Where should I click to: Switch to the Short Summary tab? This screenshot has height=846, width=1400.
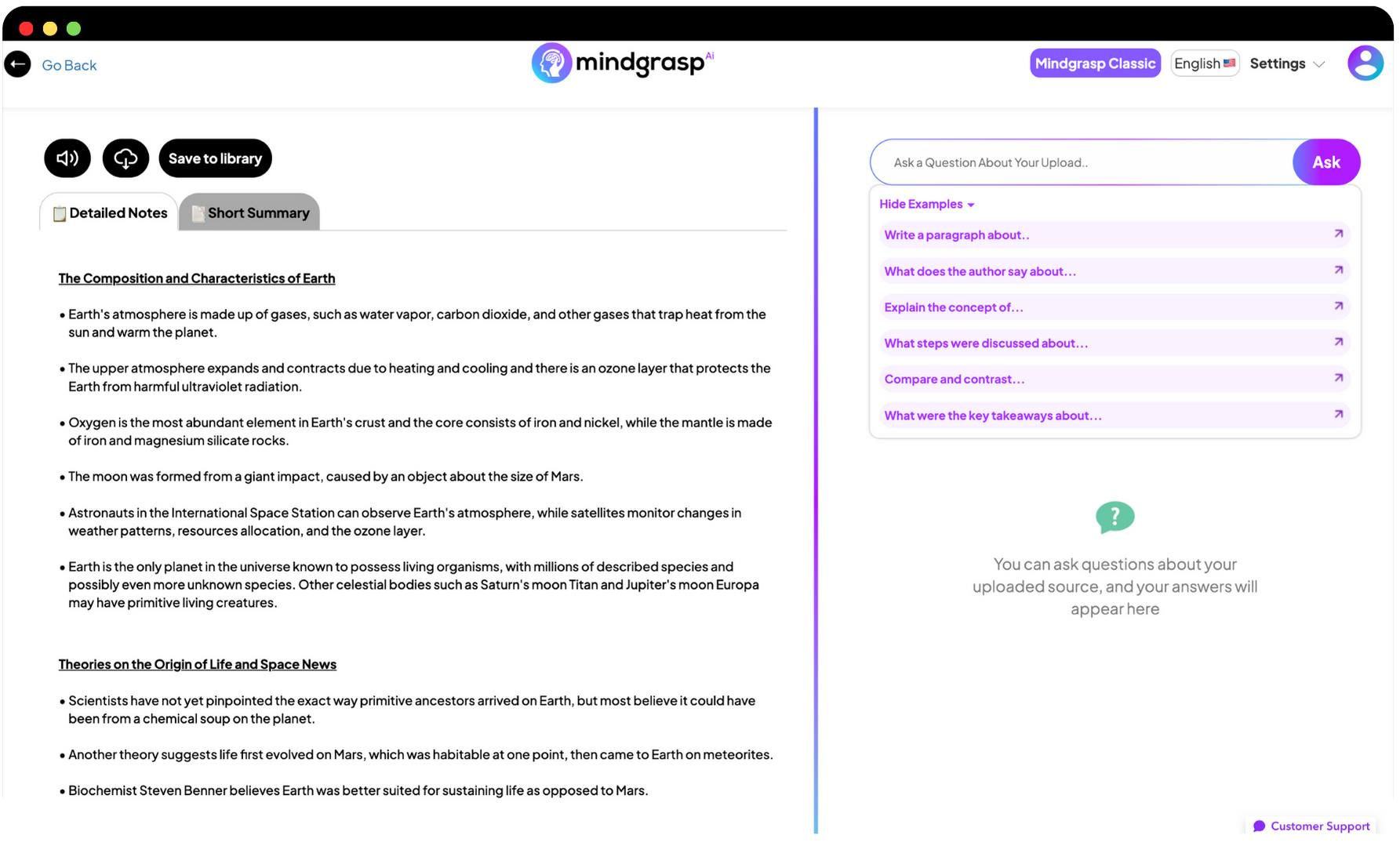tap(249, 212)
